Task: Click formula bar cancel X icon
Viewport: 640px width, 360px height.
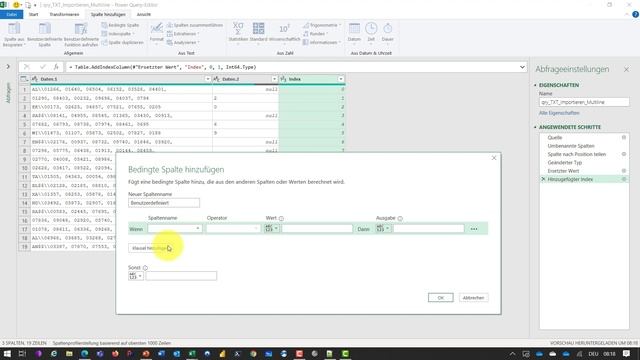Action: click(x=27, y=67)
